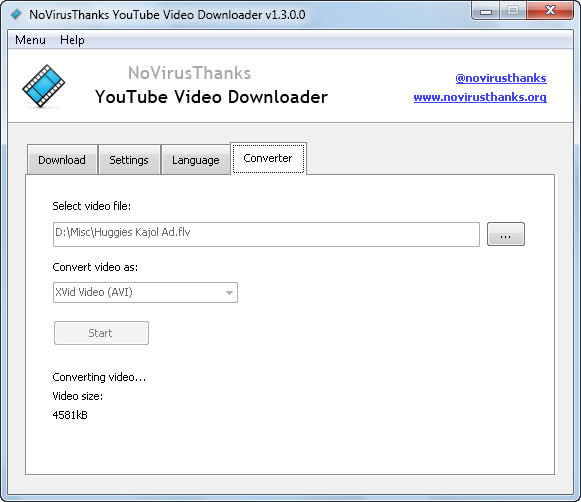This screenshot has height=502, width=581.
Task: Click the video file path field
Action: coord(266,234)
